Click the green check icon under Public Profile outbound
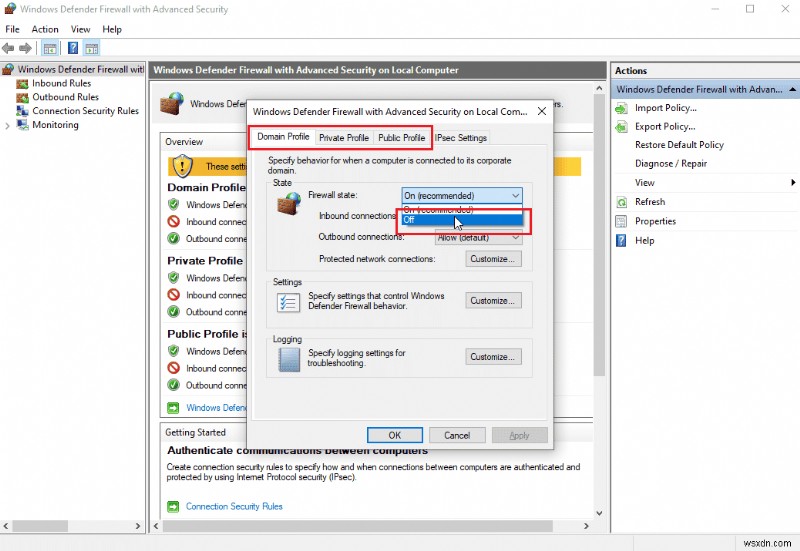This screenshot has width=800, height=551. pos(173,385)
